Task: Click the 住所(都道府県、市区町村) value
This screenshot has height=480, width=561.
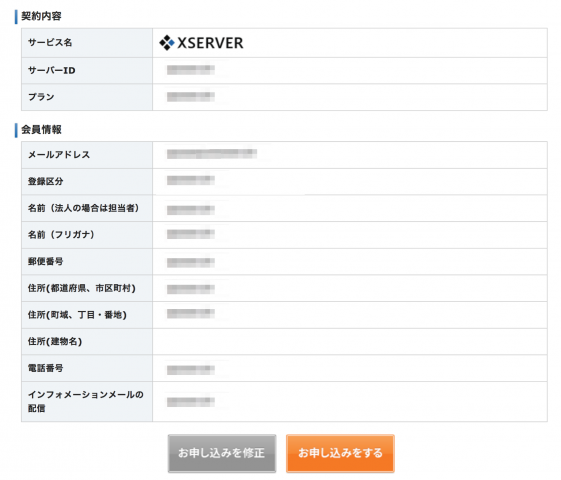Action: [x=191, y=289]
